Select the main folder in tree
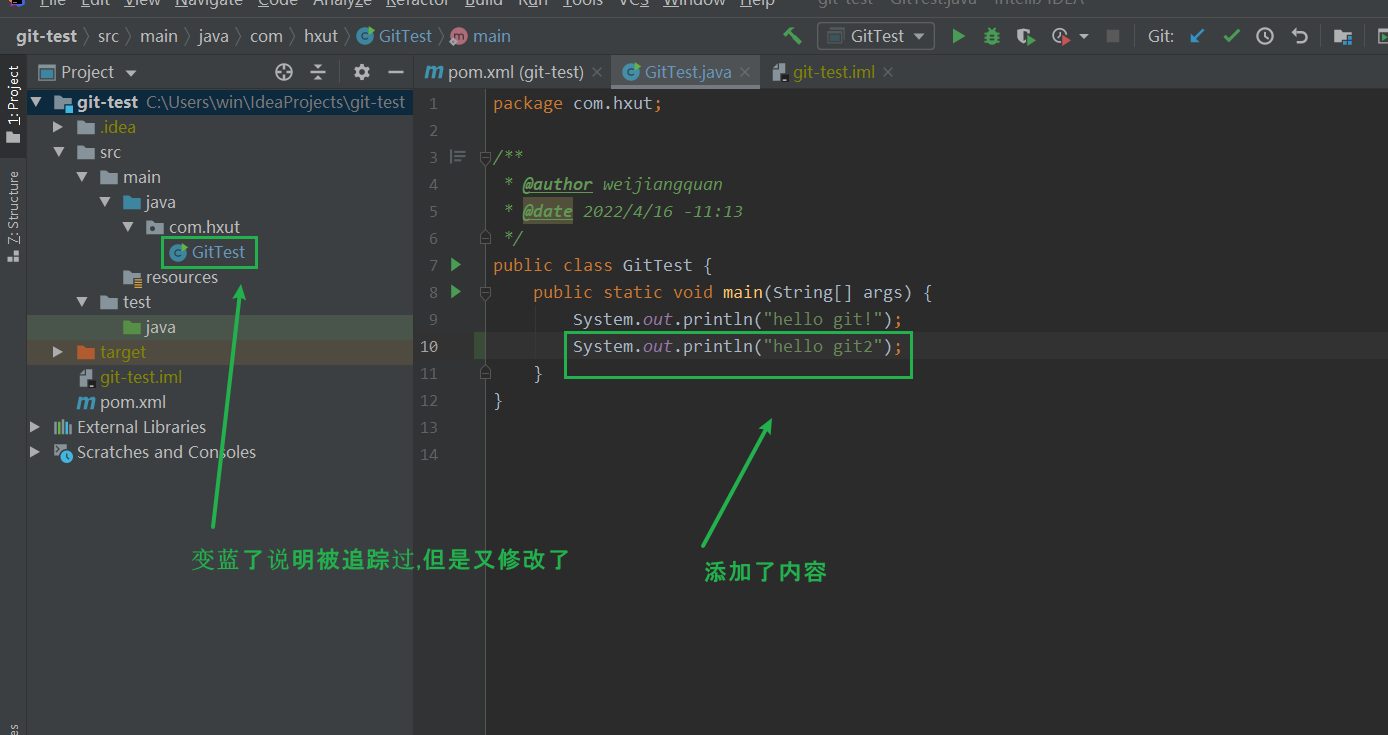The height and width of the screenshot is (735, 1388). (x=131, y=177)
